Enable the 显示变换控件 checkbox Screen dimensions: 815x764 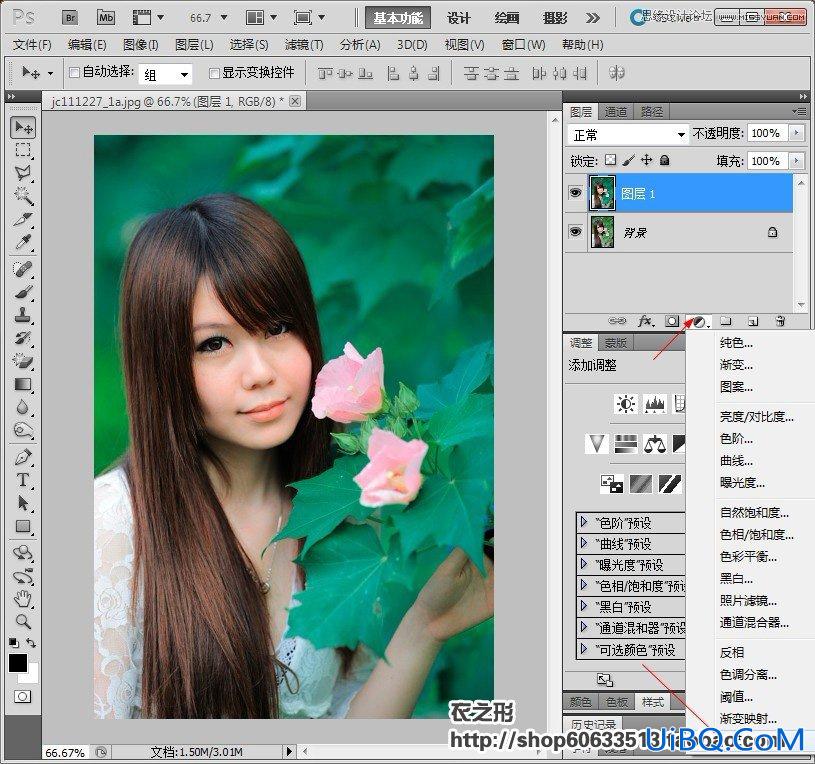(214, 73)
